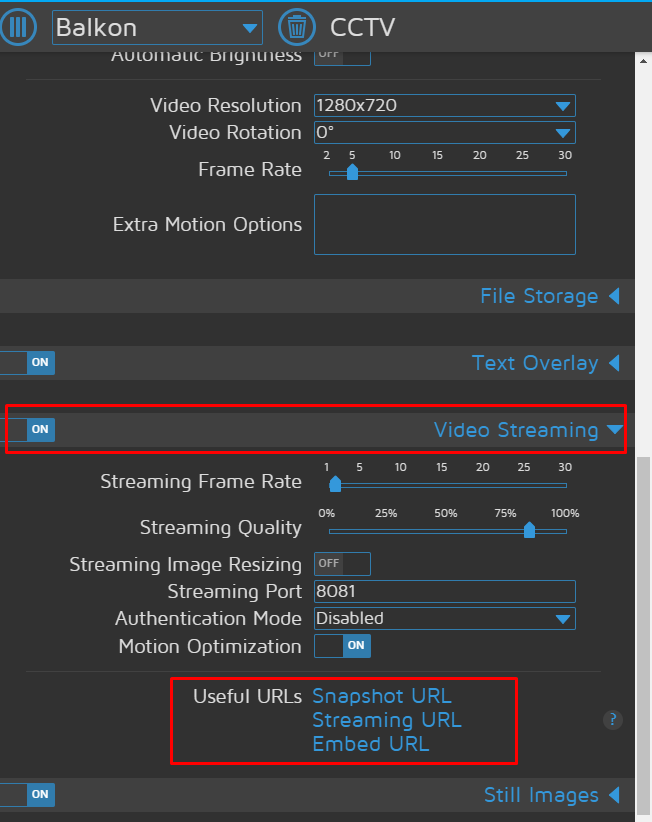Image resolution: width=652 pixels, height=822 pixels.
Task: Disable the Motion Optimization switch
Action: pyautogui.click(x=342, y=646)
